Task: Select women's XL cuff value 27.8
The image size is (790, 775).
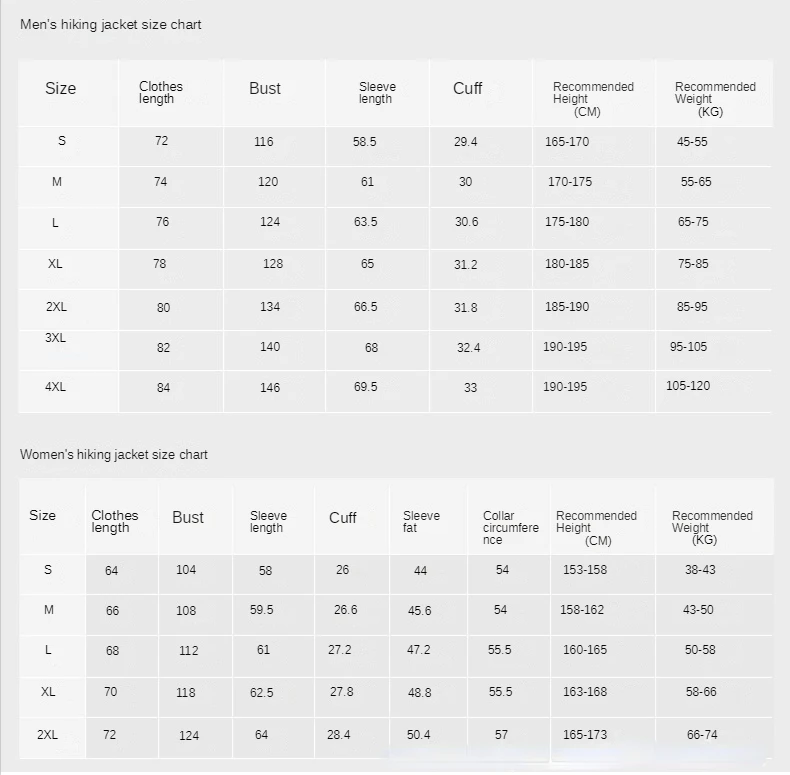Action: coord(342,692)
